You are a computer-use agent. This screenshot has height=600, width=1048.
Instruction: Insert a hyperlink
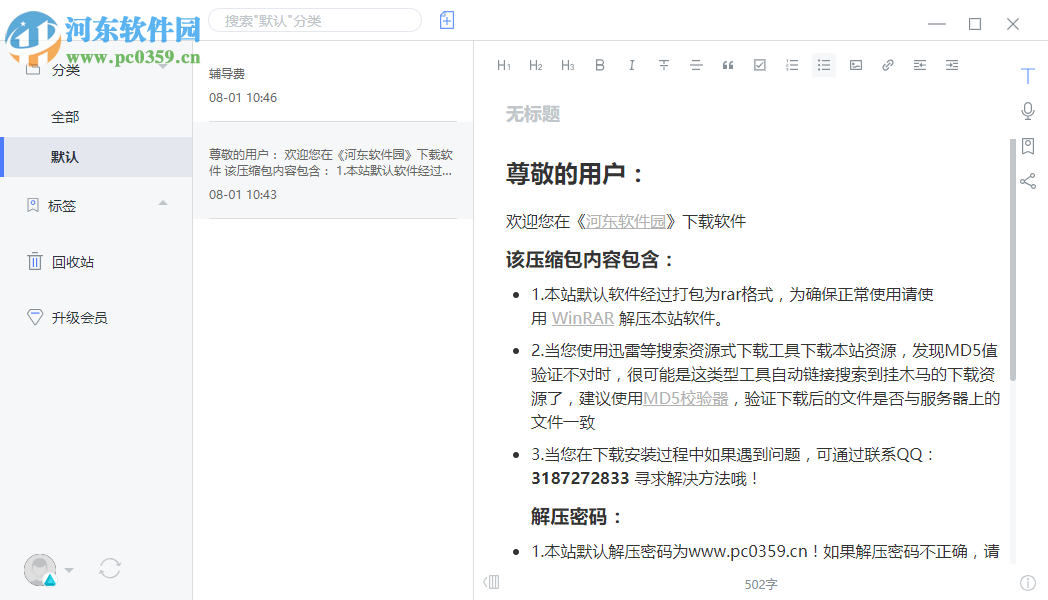pos(887,64)
